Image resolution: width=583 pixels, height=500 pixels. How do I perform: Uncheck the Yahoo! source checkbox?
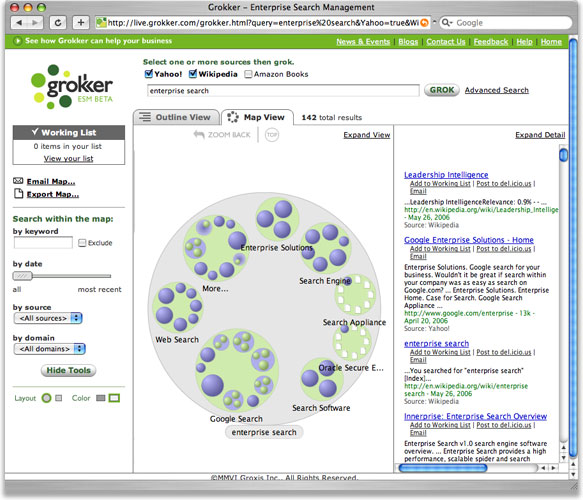point(149,74)
